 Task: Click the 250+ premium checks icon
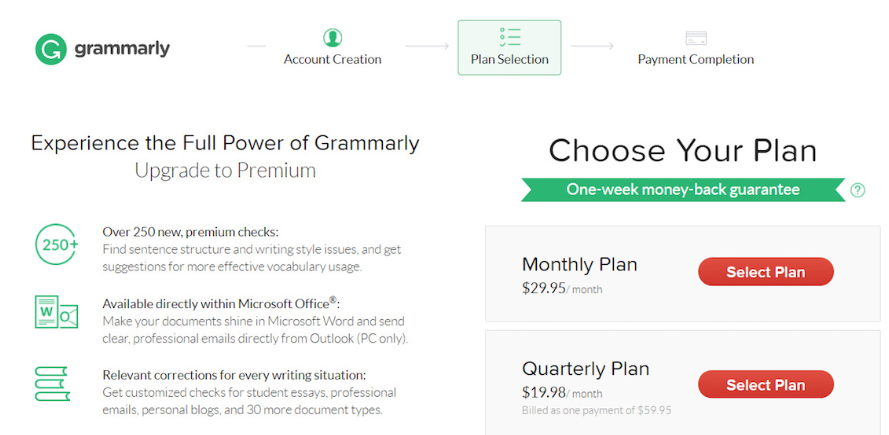[x=56, y=244]
